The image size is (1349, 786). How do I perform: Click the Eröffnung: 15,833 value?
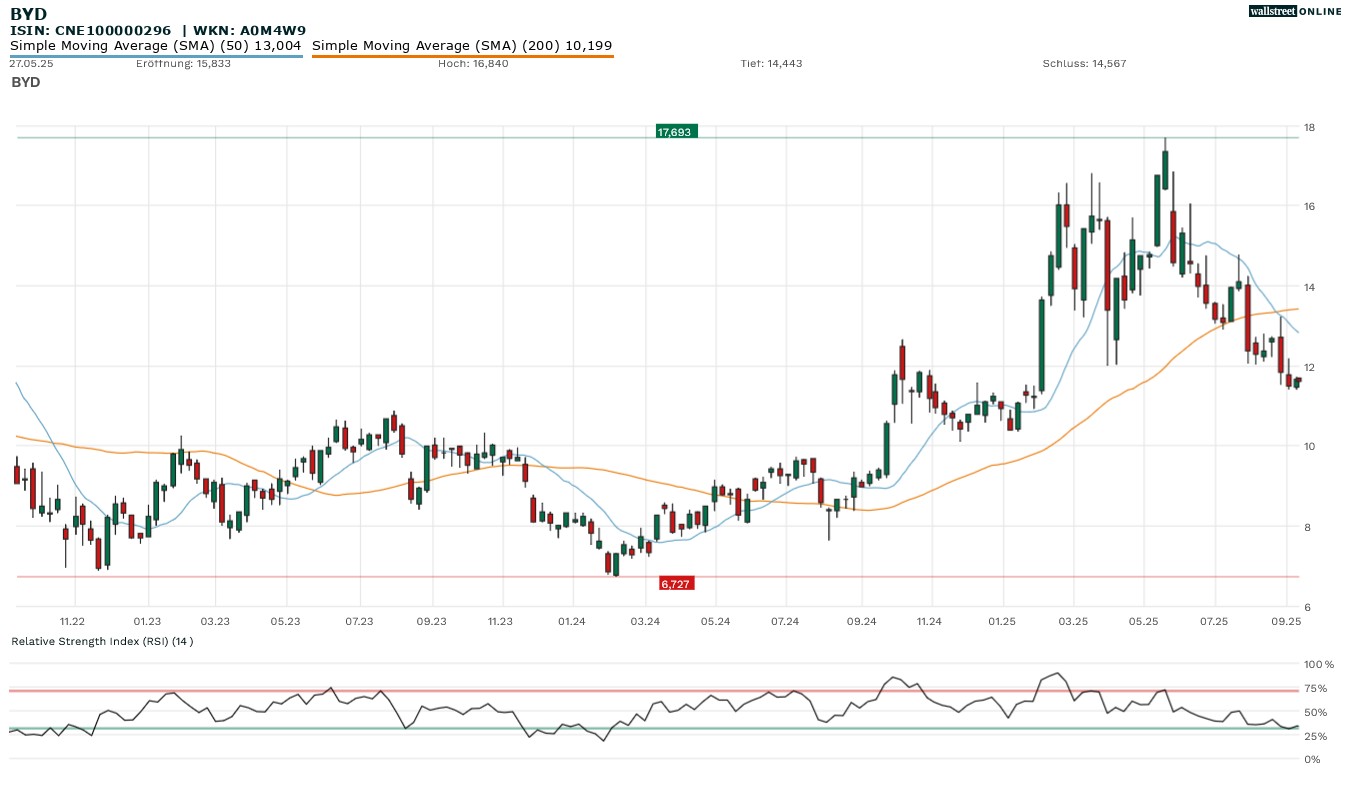pos(183,63)
